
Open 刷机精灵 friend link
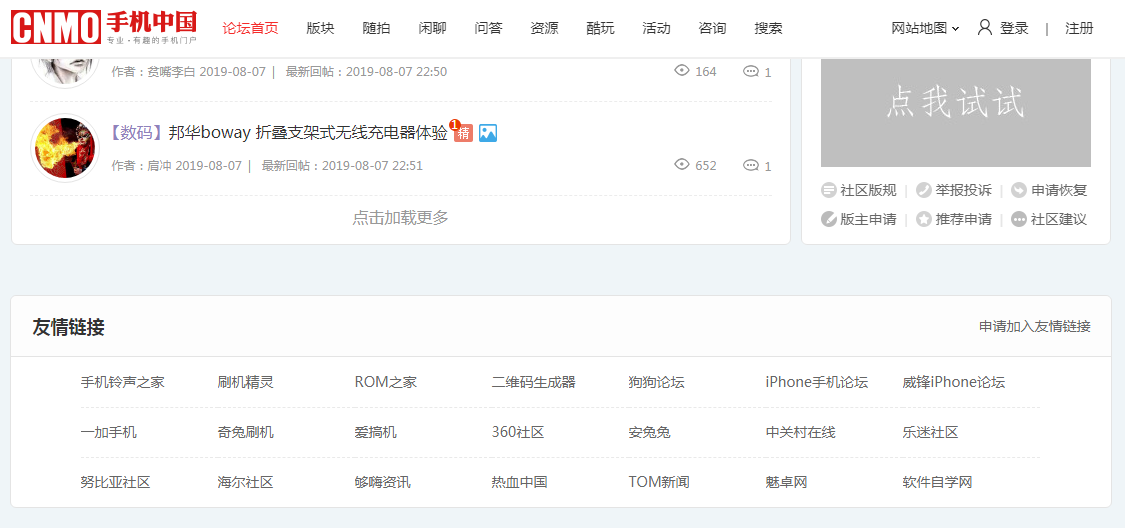coord(245,382)
